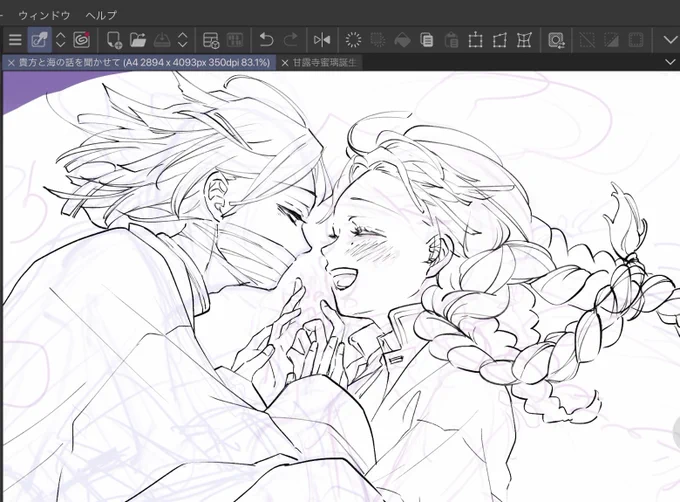Launch Clip Studio via the spiral icon
This screenshot has width=680, height=502.
[x=82, y=40]
